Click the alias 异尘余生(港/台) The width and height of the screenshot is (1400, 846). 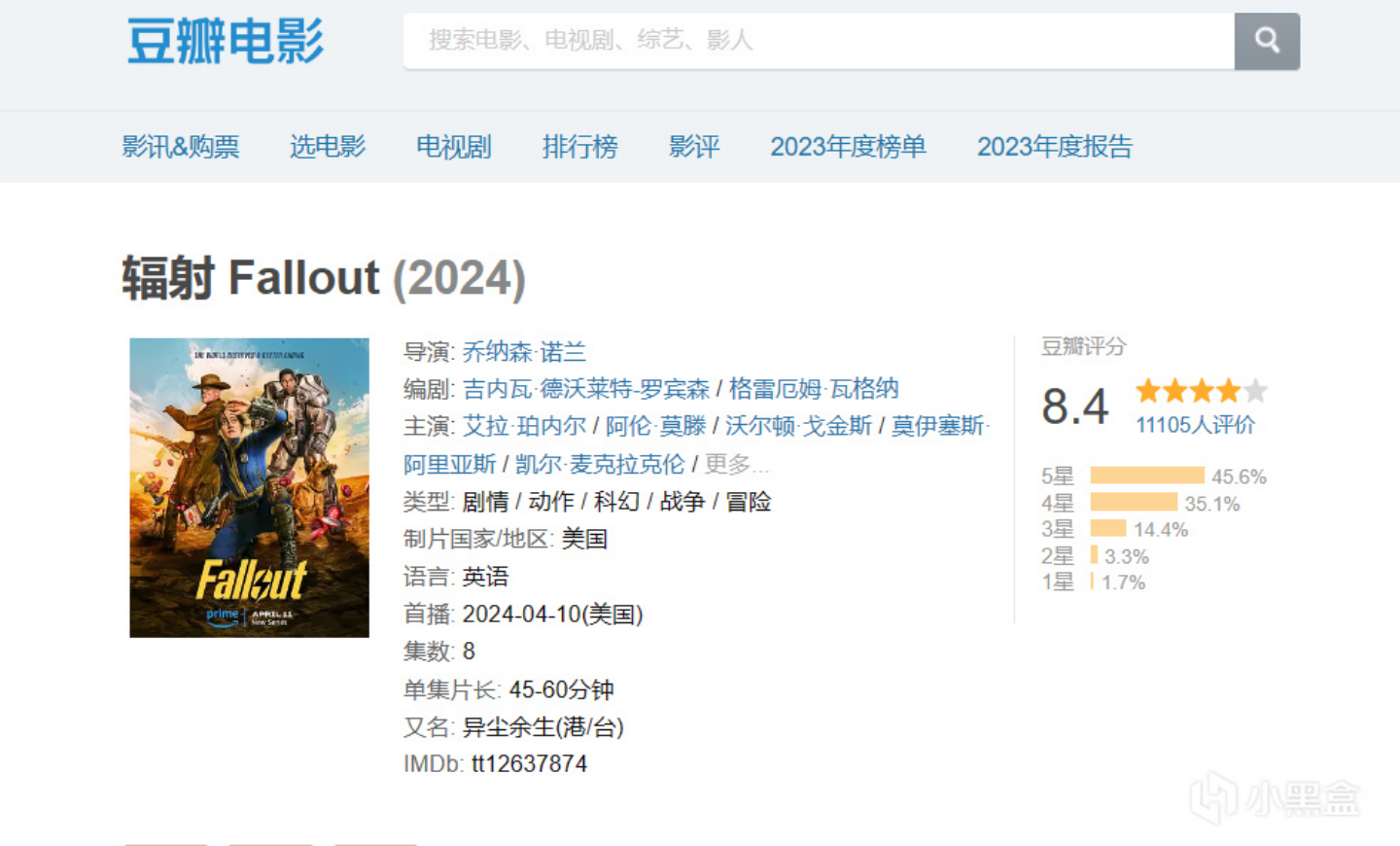point(543,726)
